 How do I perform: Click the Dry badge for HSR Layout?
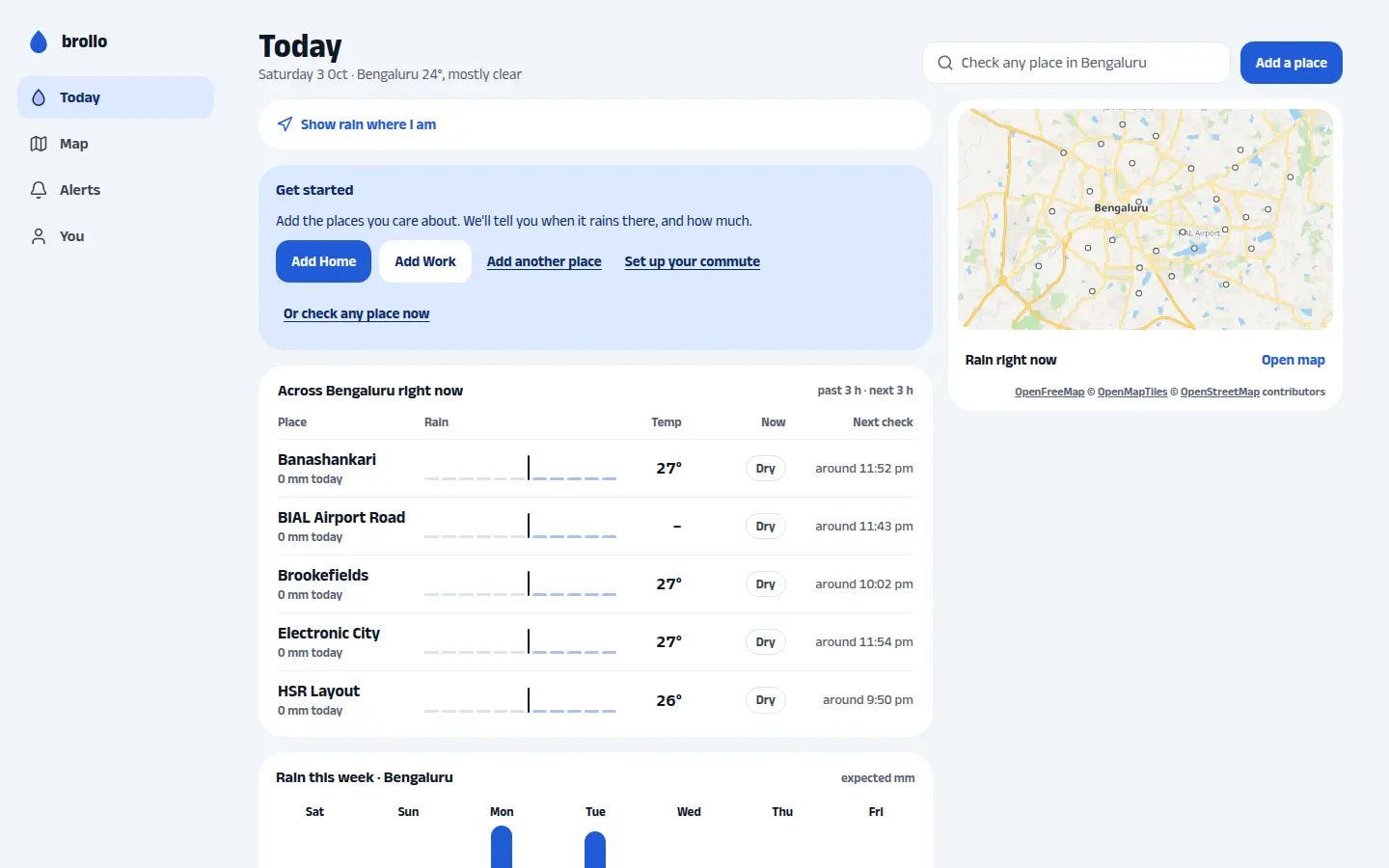766,700
